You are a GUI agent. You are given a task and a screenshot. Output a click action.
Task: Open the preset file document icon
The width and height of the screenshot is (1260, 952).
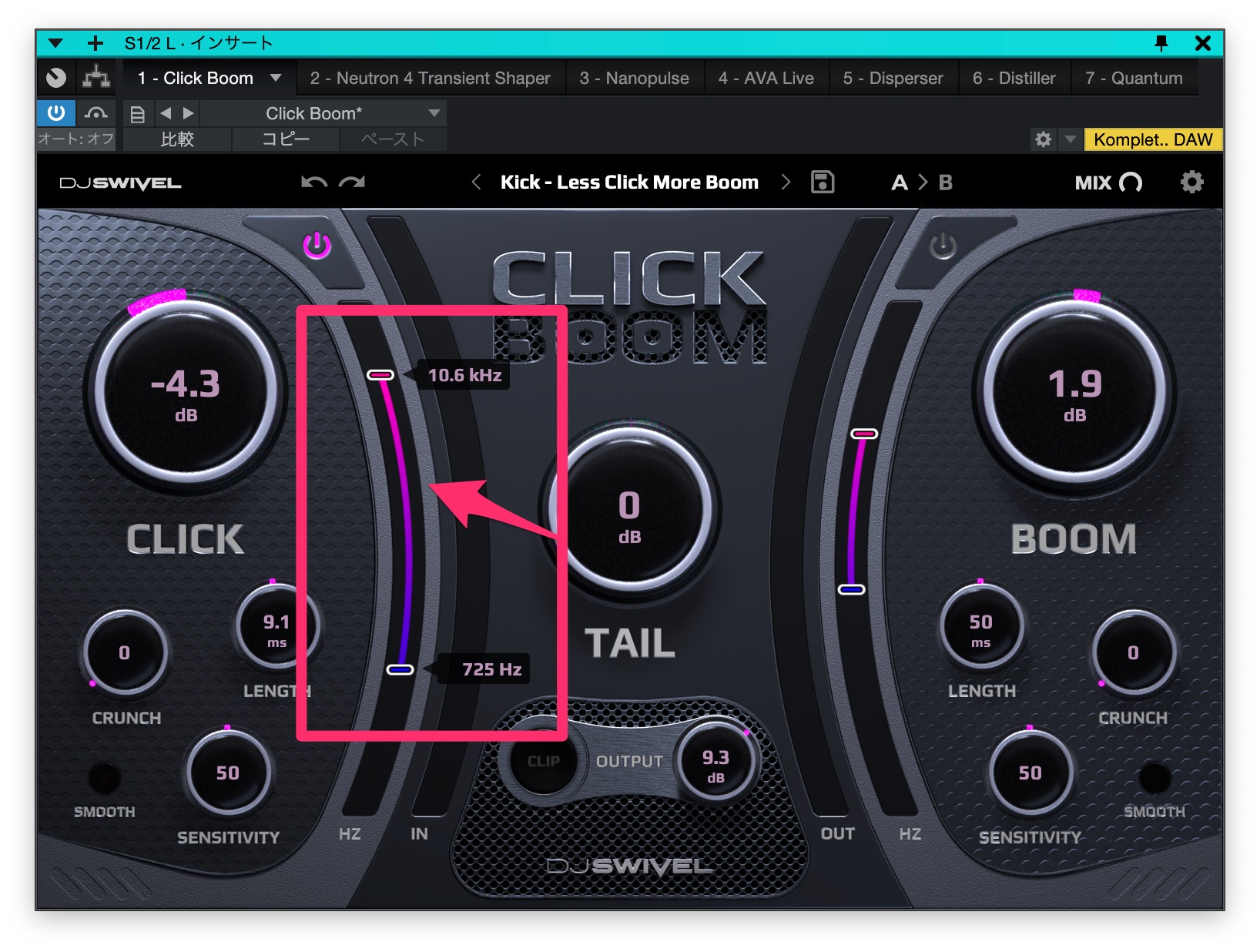(137, 114)
